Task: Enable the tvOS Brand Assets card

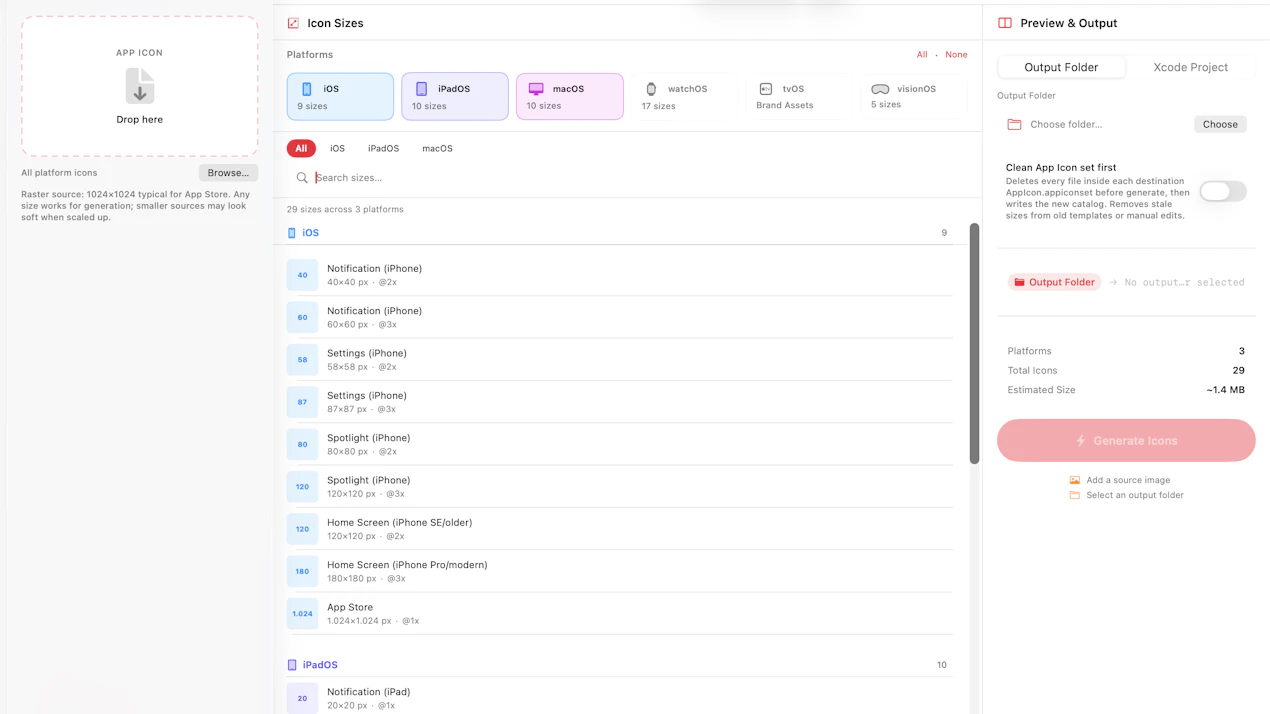Action: [799, 96]
